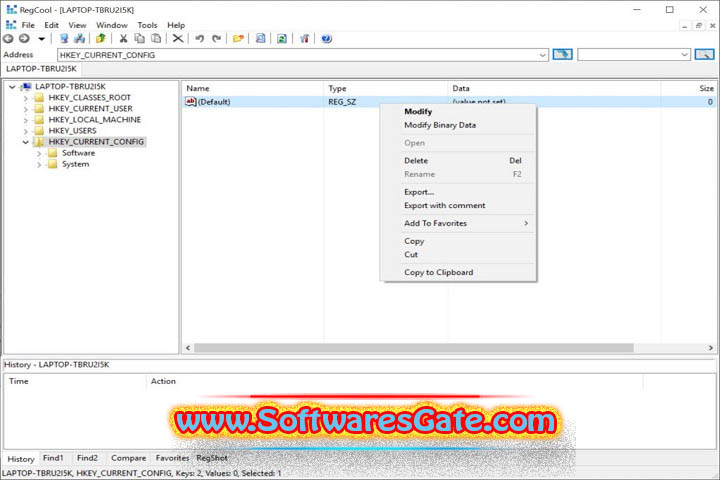Viewport: 720px width, 480px height.
Task: Click the go-to-address button beside Address box
Action: click(562, 55)
